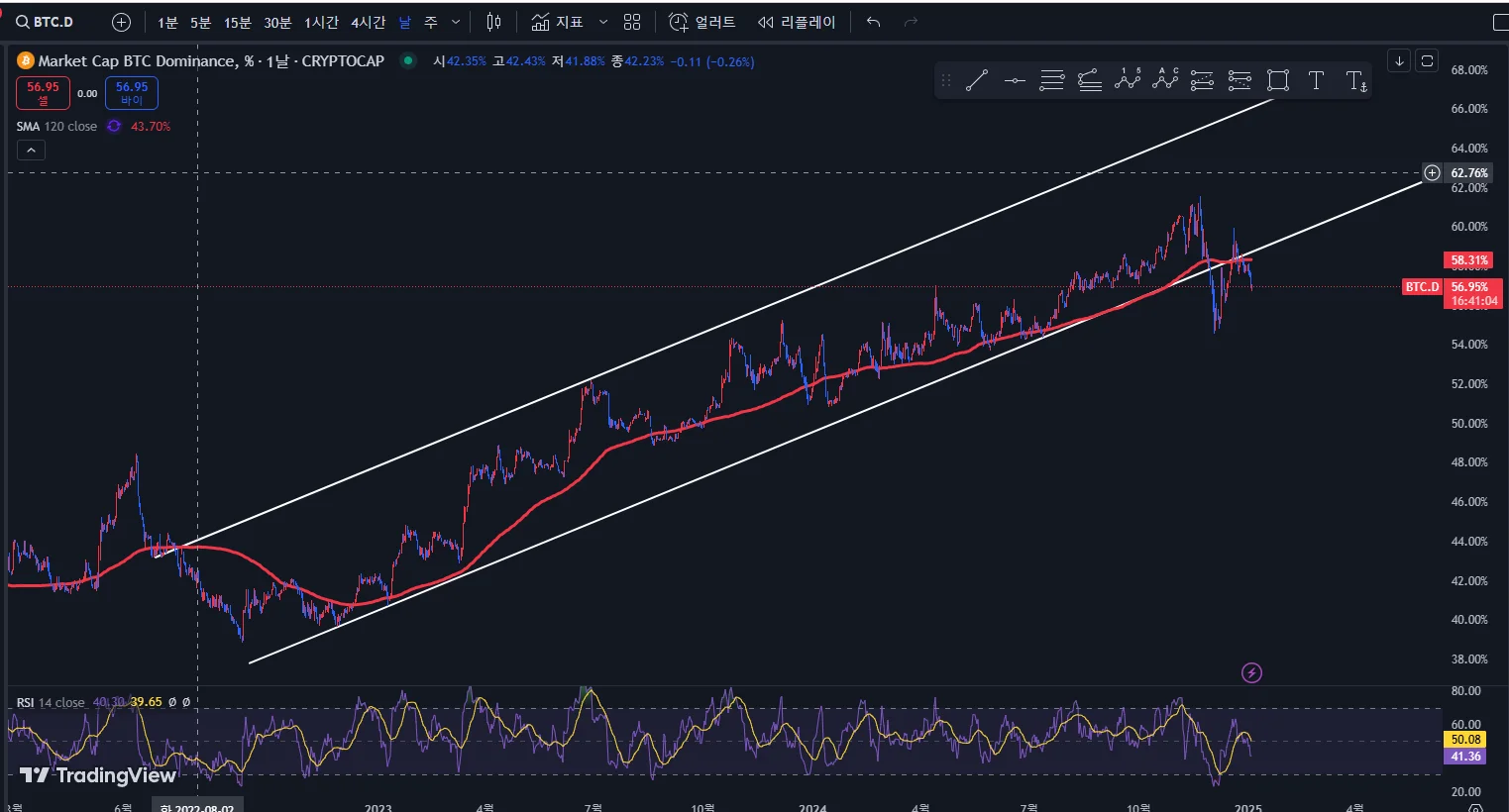
Task: Activate the Text annotation tool
Action: 1316,81
